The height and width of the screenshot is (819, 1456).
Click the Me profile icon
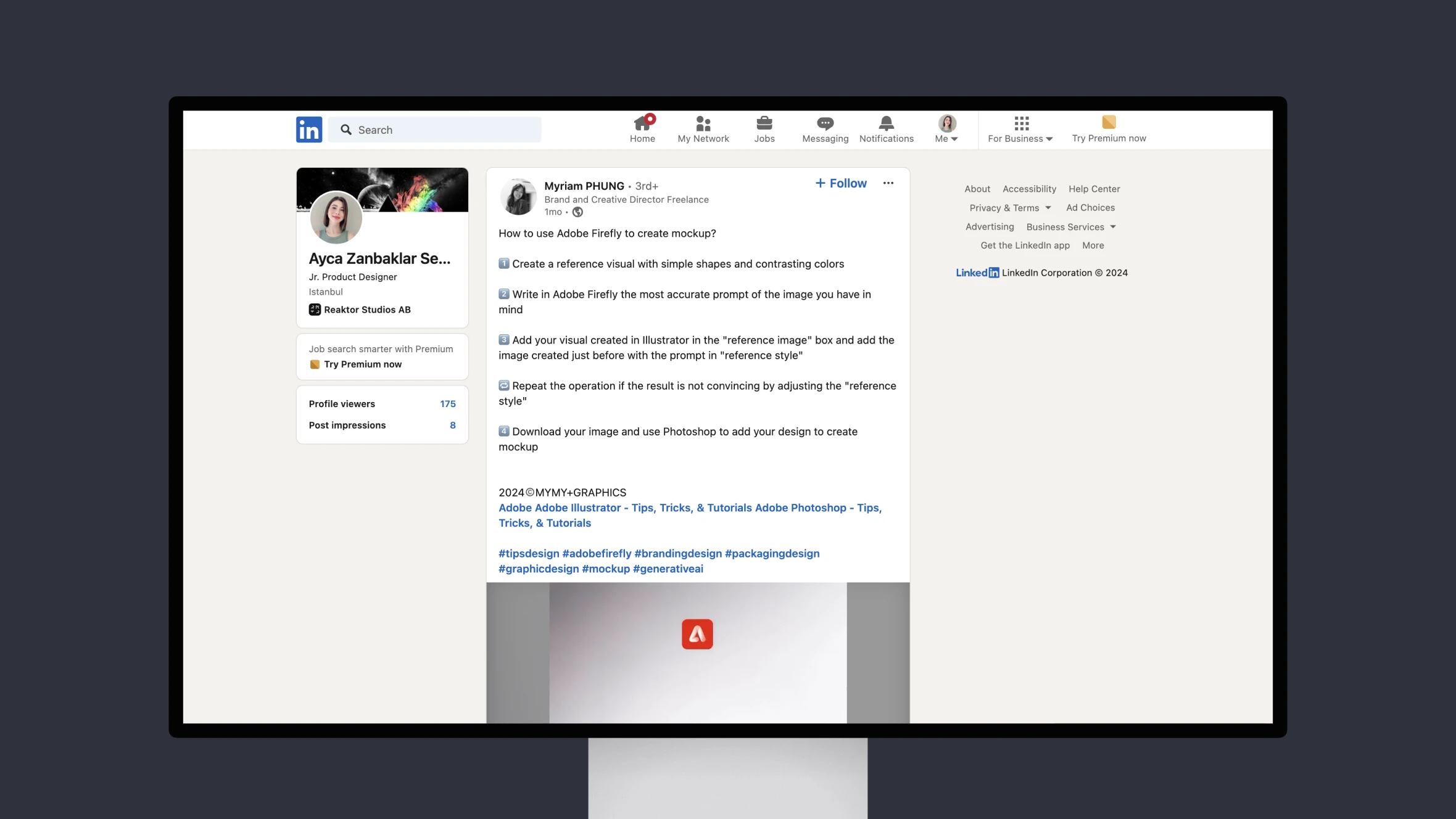947,123
